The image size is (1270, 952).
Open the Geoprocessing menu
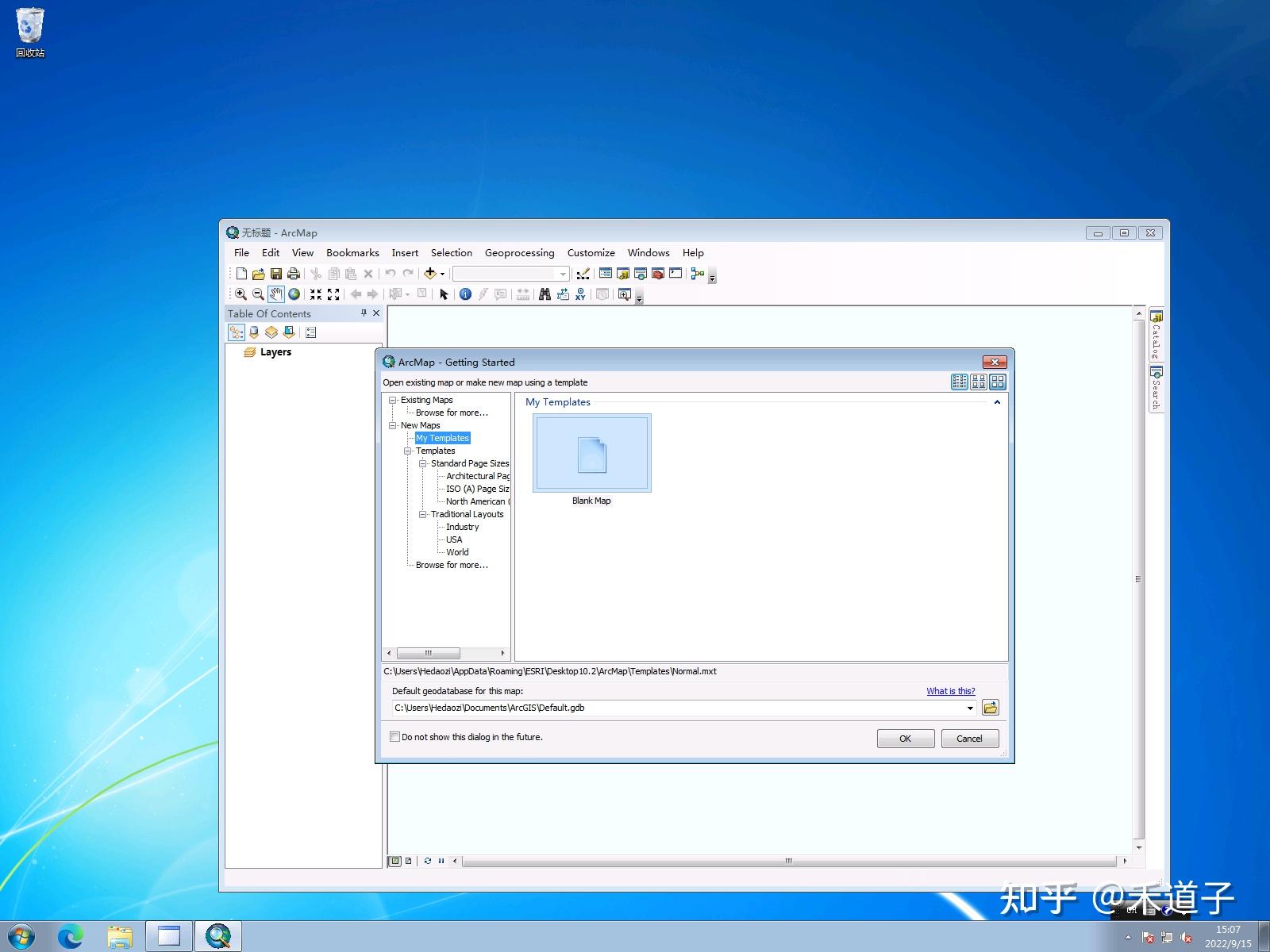point(520,252)
